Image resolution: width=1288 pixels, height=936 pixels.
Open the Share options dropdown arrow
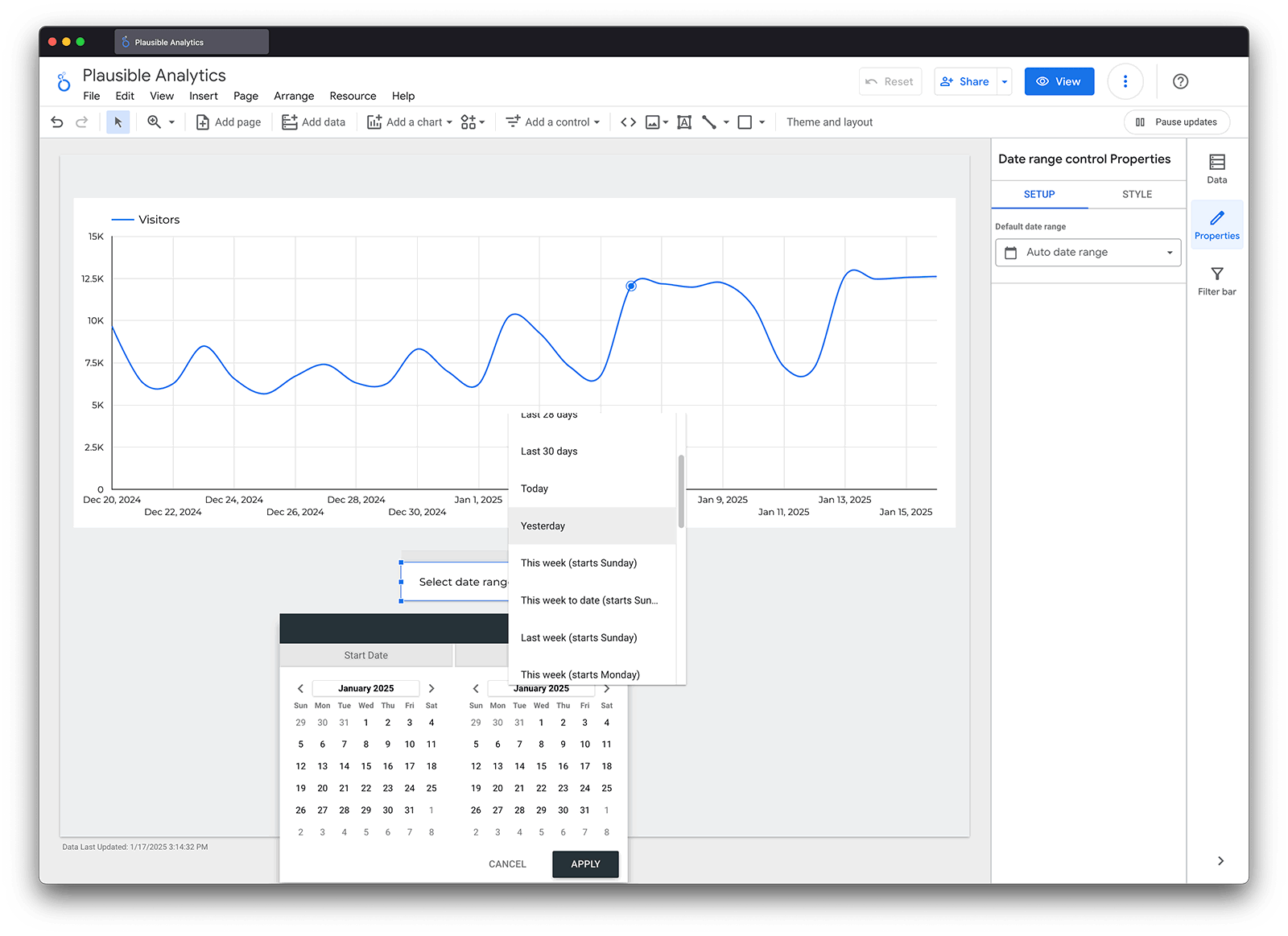pyautogui.click(x=1004, y=81)
